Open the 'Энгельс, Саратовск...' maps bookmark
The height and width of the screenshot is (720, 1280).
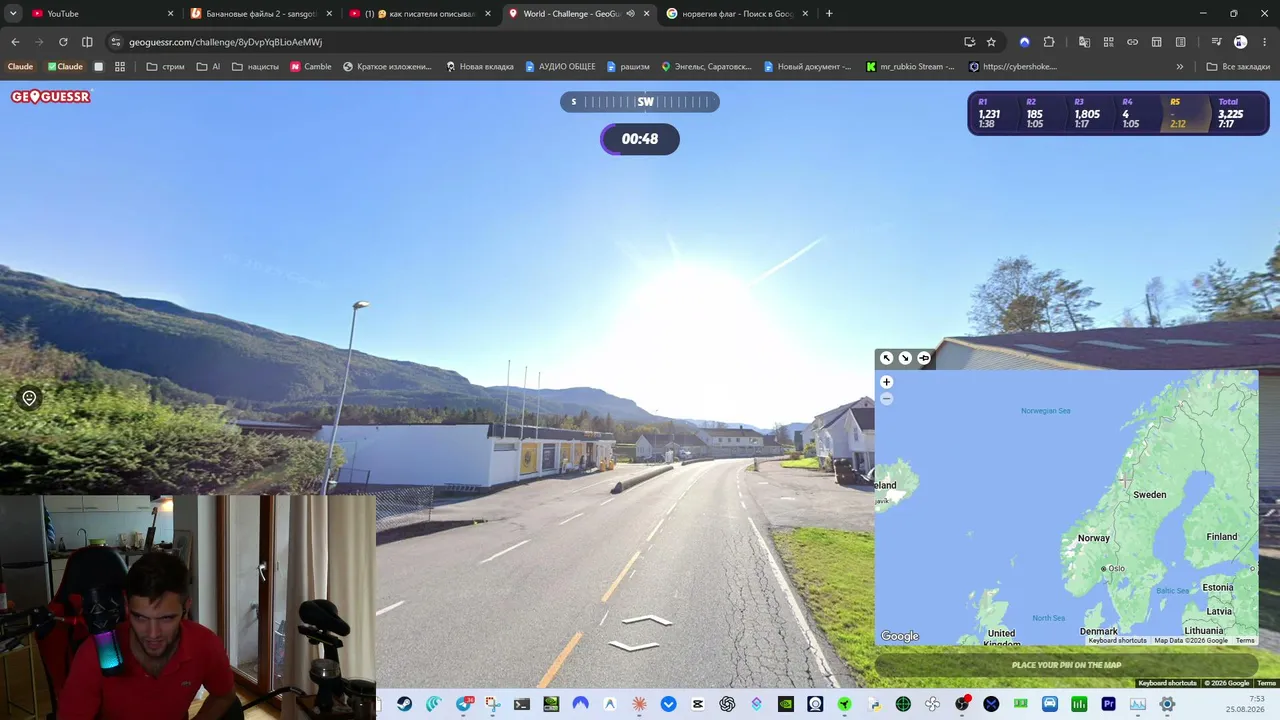coord(706,67)
